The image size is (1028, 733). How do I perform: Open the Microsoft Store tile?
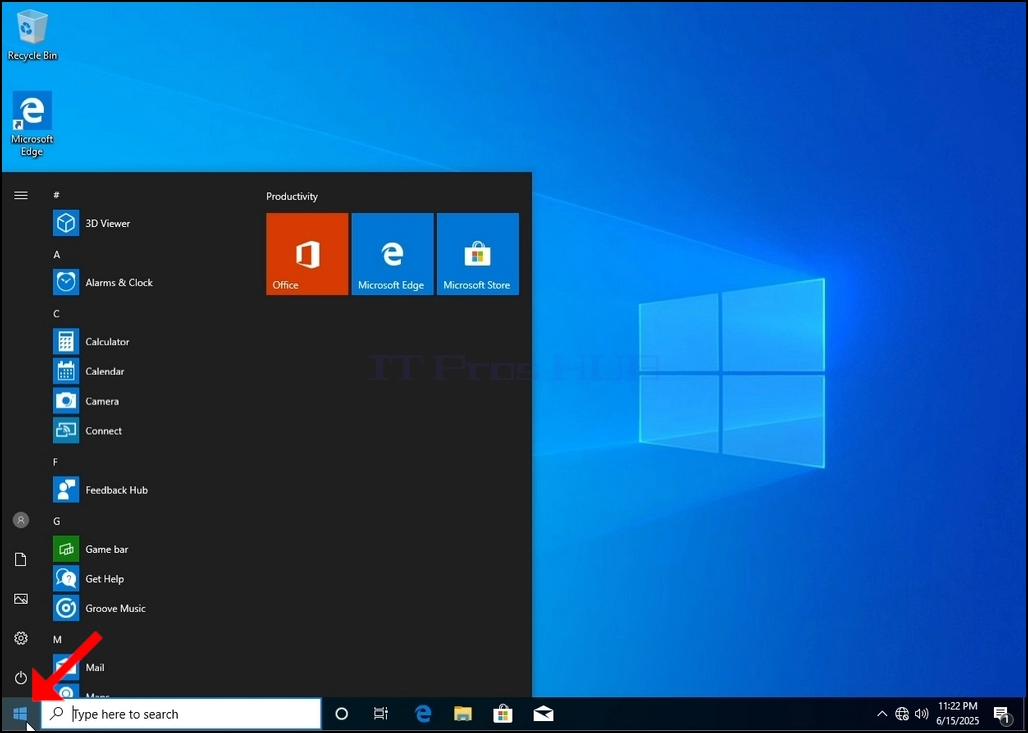tap(478, 254)
